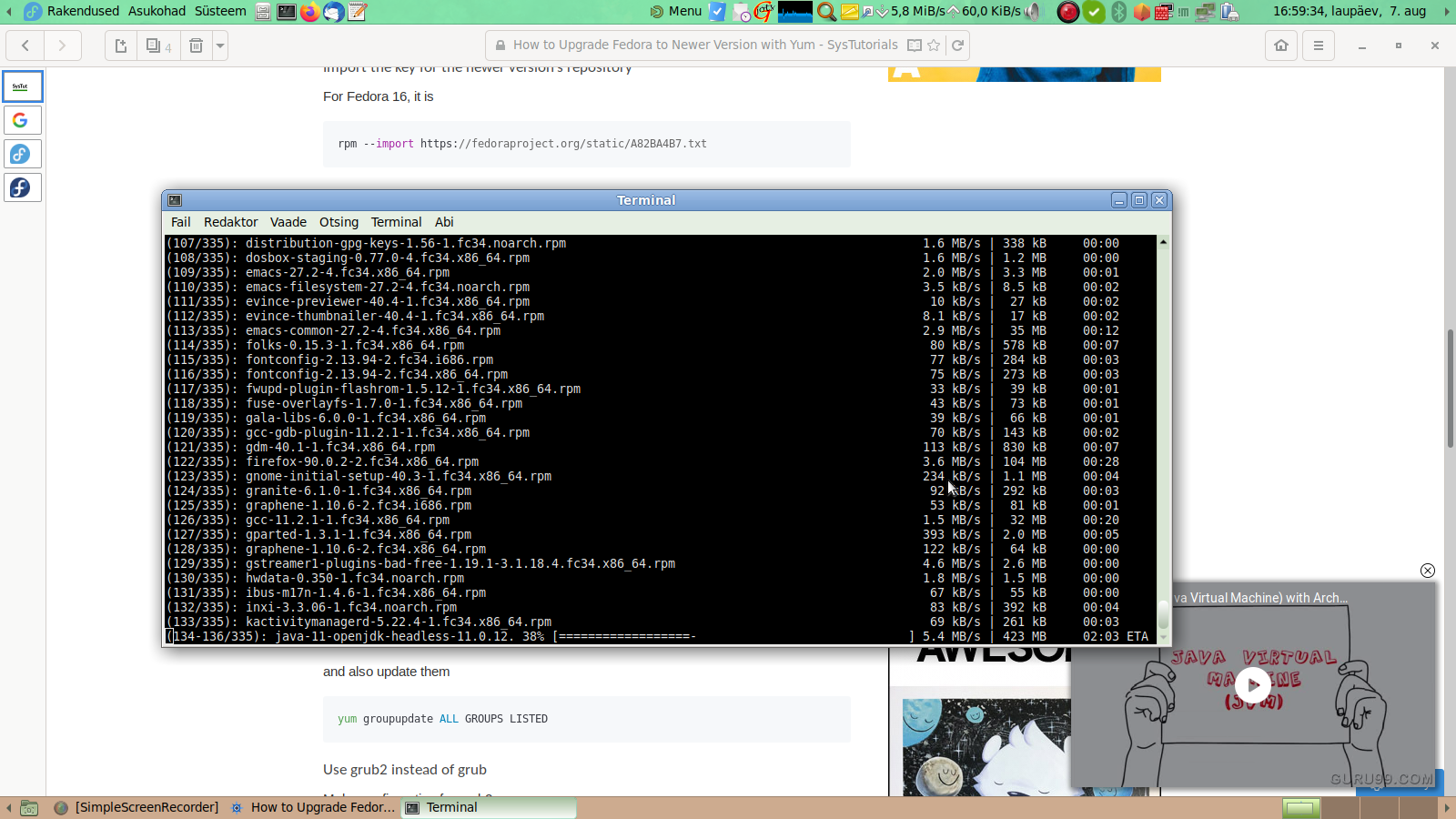Image resolution: width=1456 pixels, height=819 pixels.
Task: Open the clock showing 16:59:34
Action: (x=1349, y=11)
